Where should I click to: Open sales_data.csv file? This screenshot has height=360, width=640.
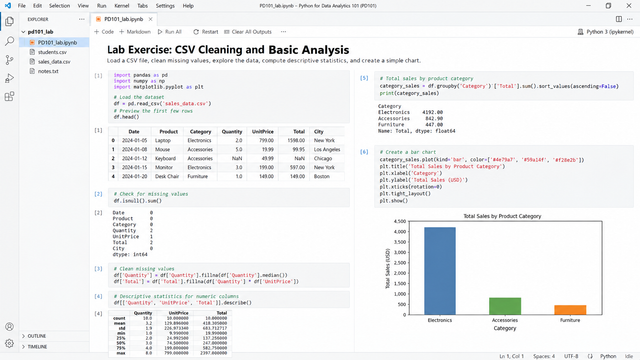(x=54, y=62)
